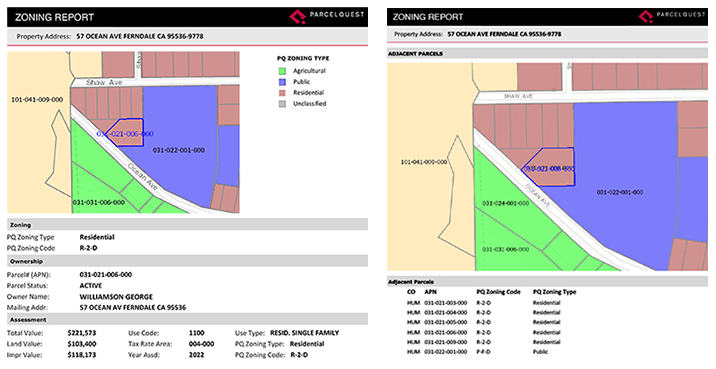This screenshot has width=716, height=369.
Task: Click PQ Zoning Code R-2-D under Zoning section
Action: pyautogui.click(x=89, y=248)
